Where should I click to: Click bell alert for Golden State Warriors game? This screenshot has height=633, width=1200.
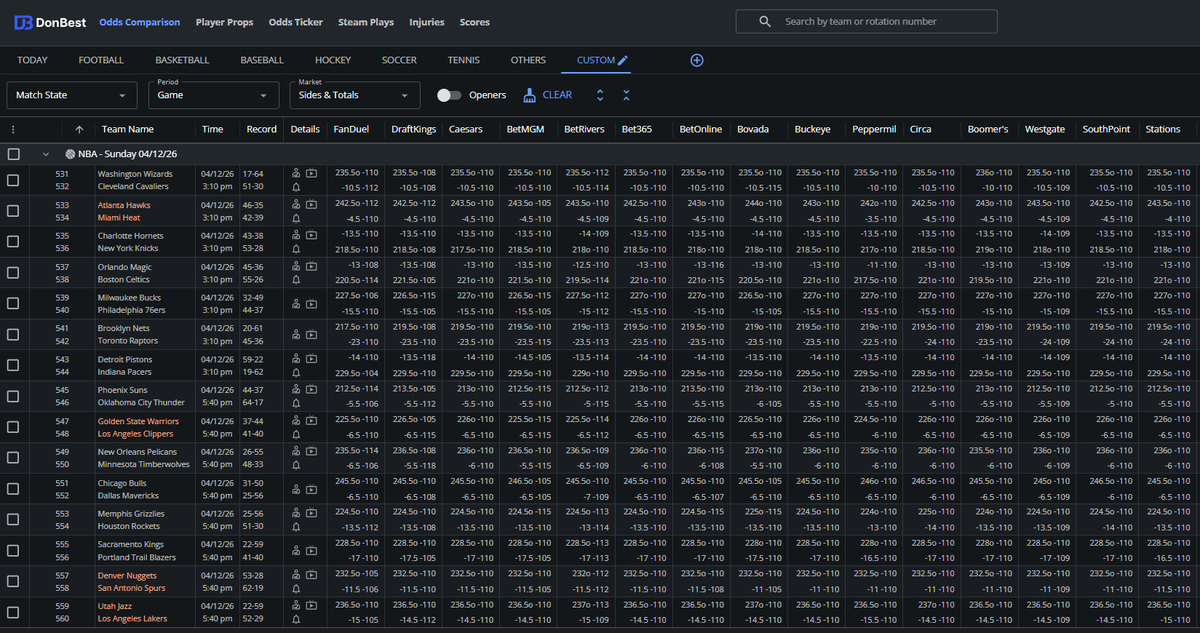(297, 435)
